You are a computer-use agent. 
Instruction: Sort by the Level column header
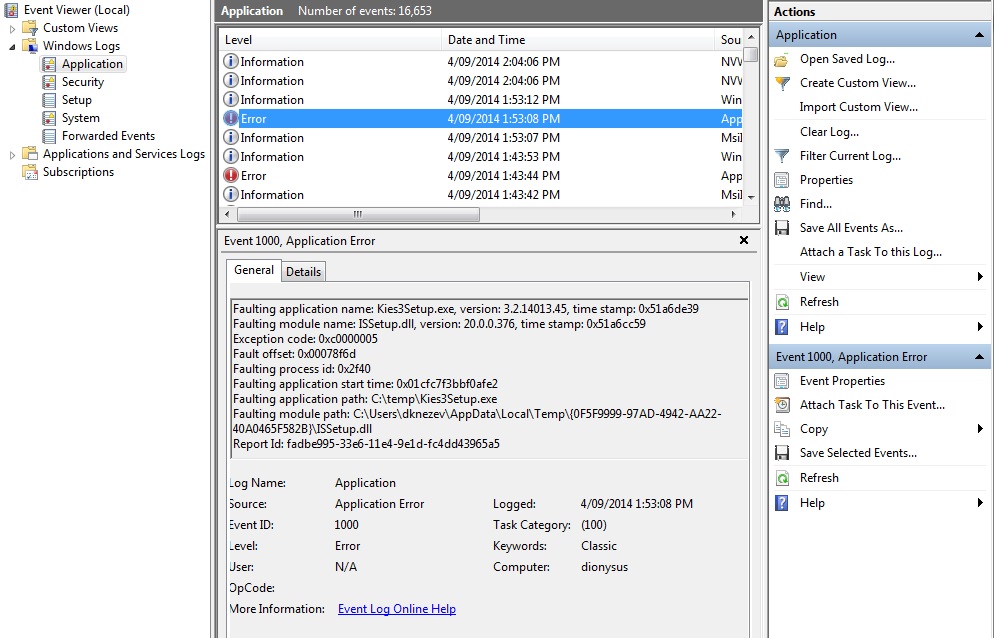pyautogui.click(x=330, y=40)
